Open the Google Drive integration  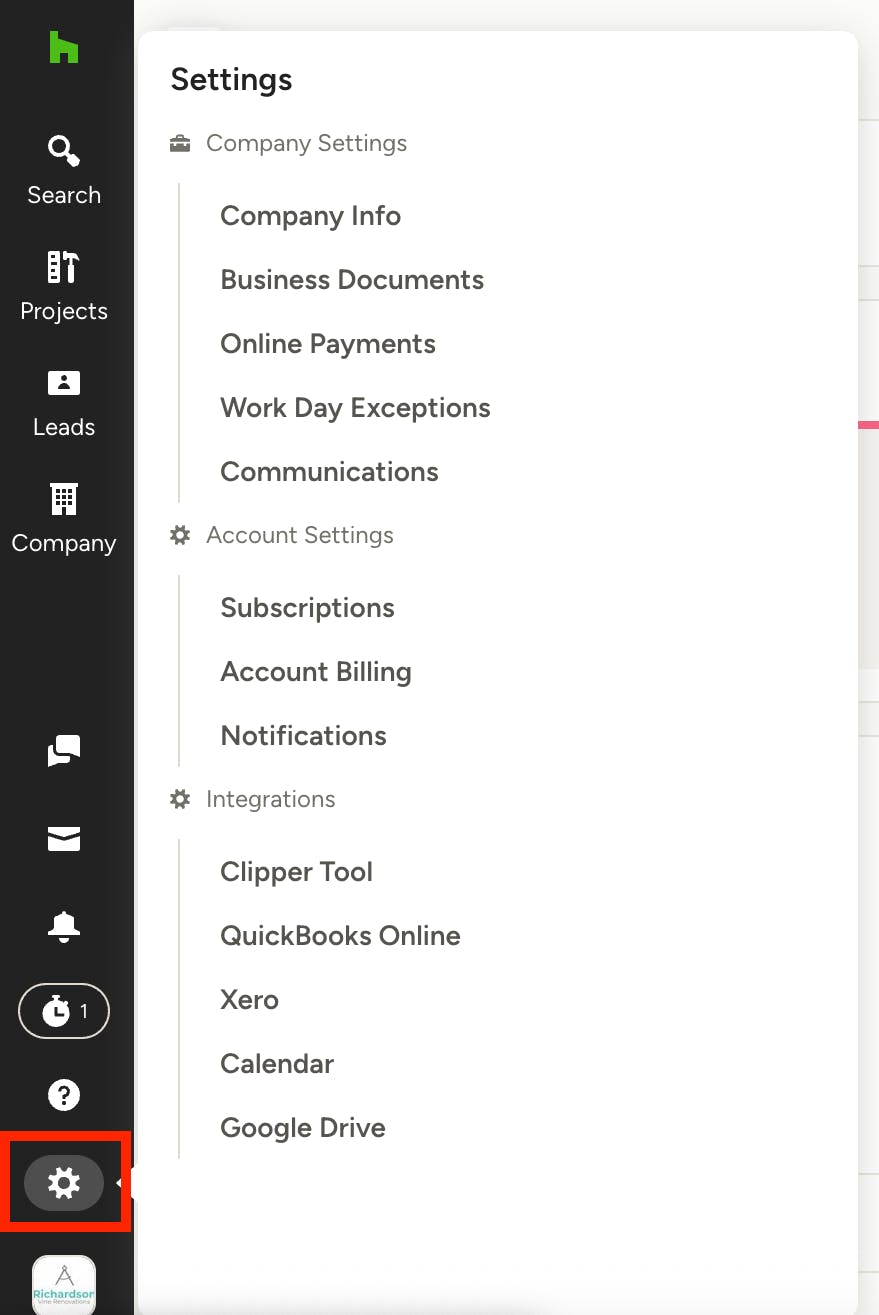303,1128
